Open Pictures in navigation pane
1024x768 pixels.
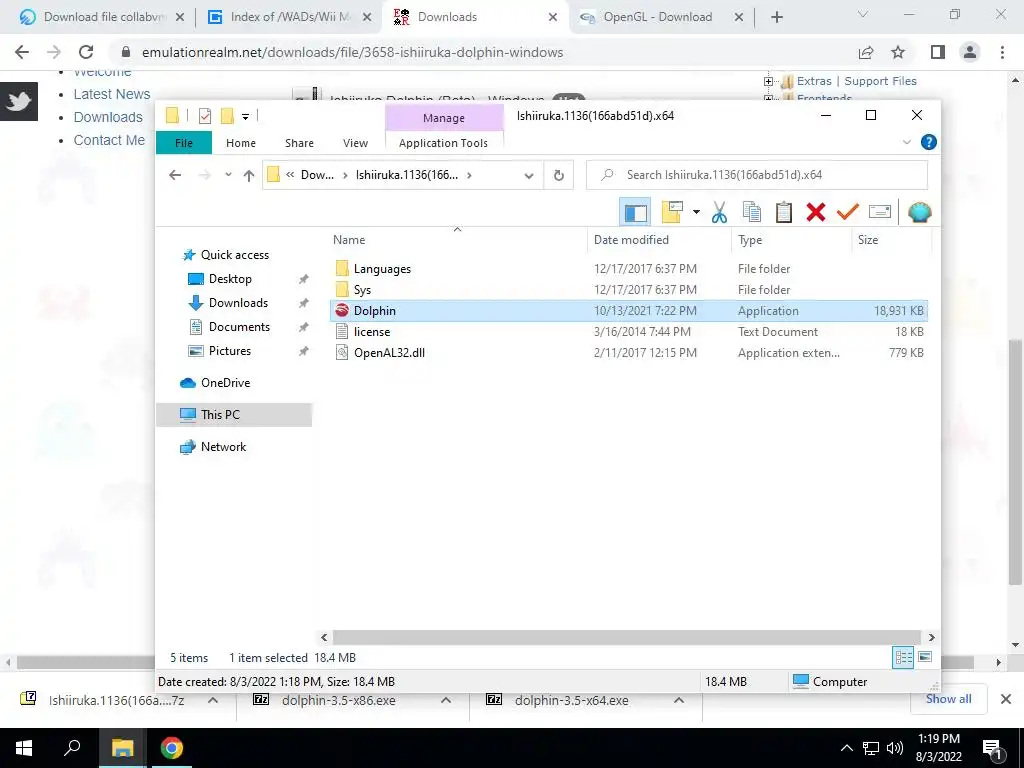point(229,351)
